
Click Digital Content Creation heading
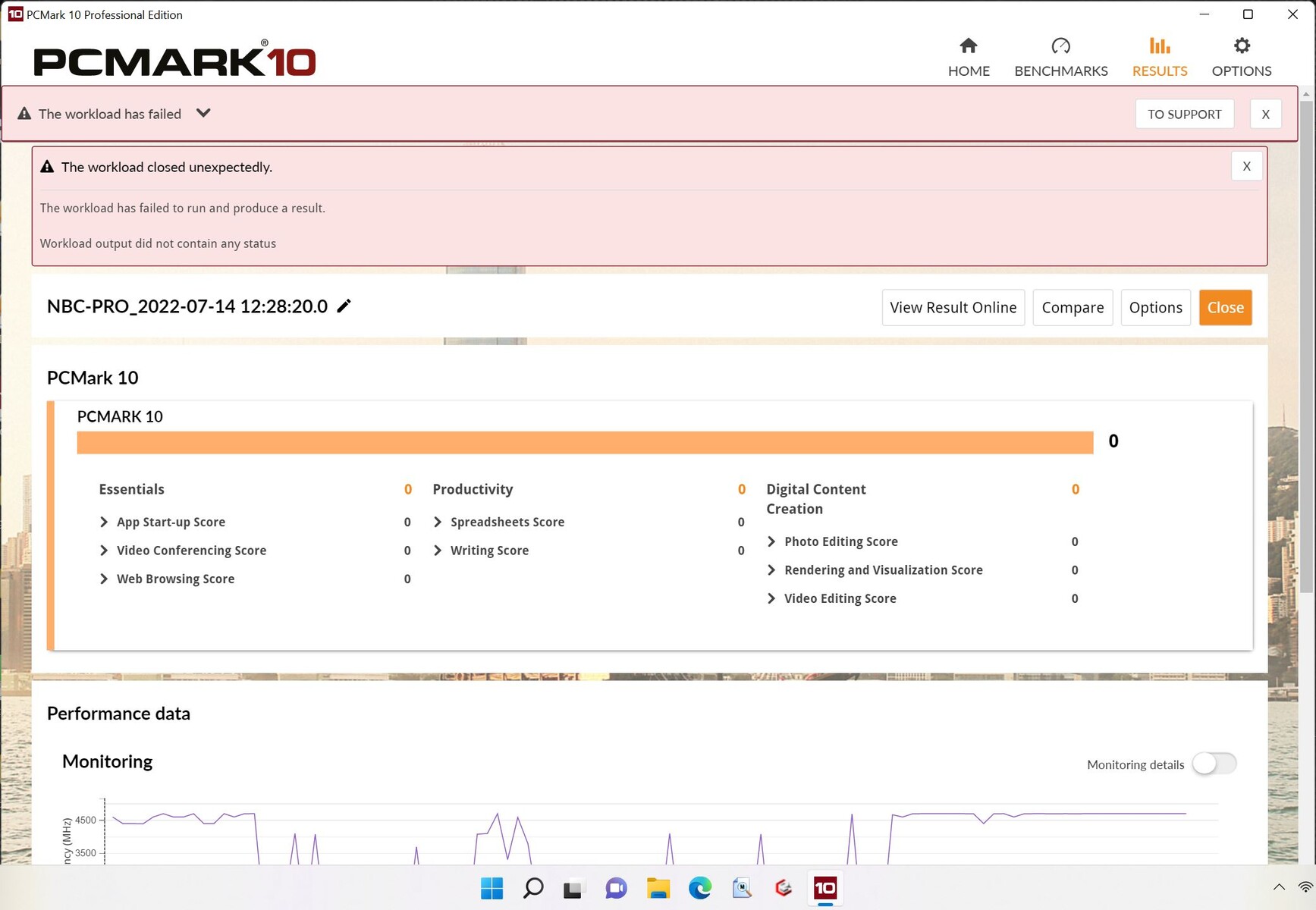click(x=816, y=499)
